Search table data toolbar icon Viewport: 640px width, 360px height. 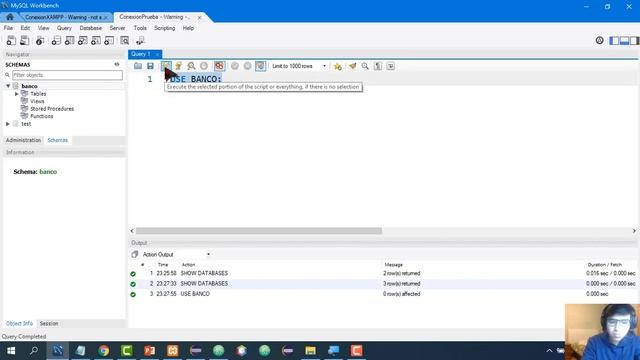coord(124,40)
